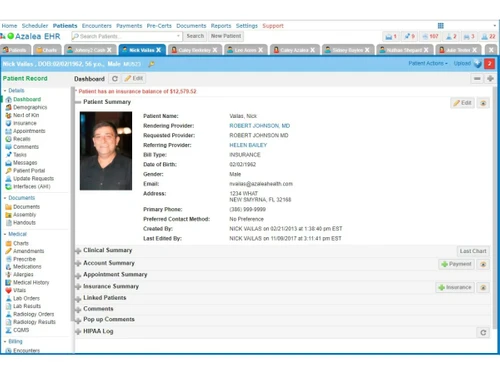The width and height of the screenshot is (500, 375).
Task: Open the lab flask counter showing 2
Action: [451, 36]
